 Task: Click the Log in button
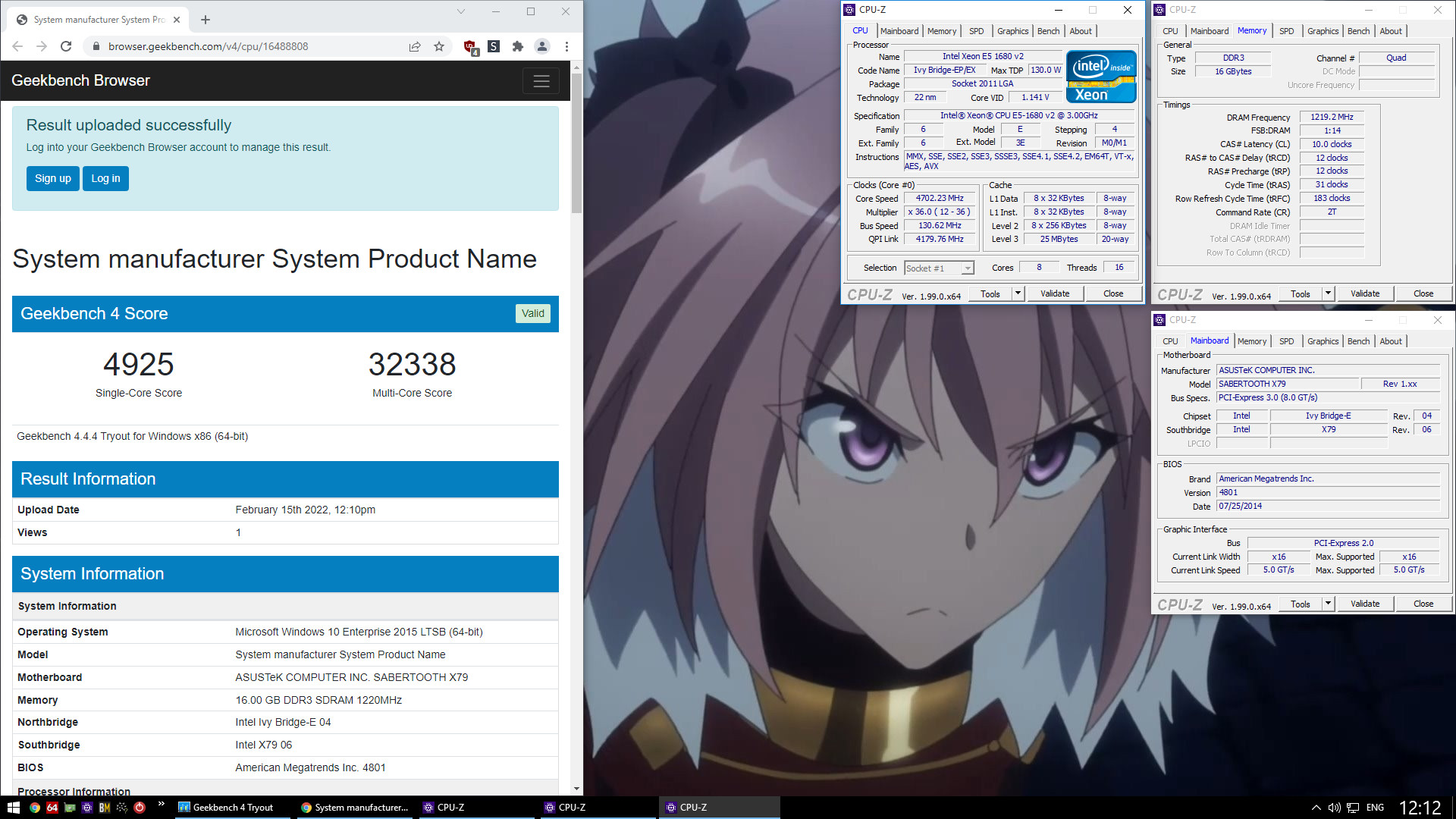(x=105, y=178)
